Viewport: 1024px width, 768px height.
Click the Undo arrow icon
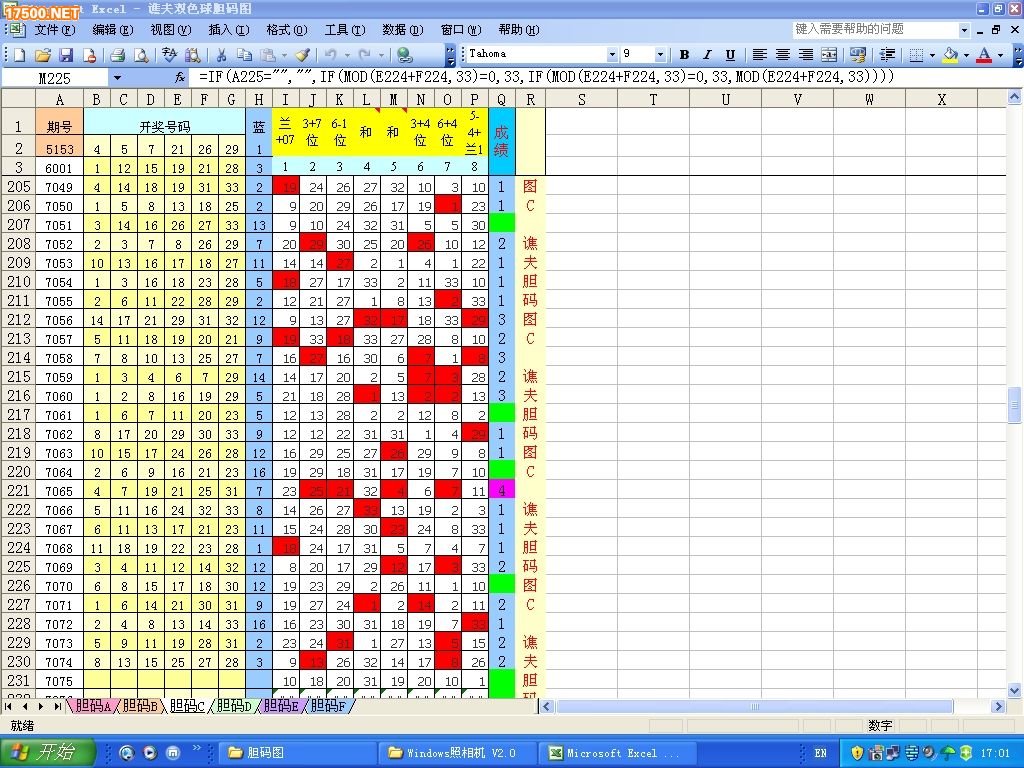point(330,55)
